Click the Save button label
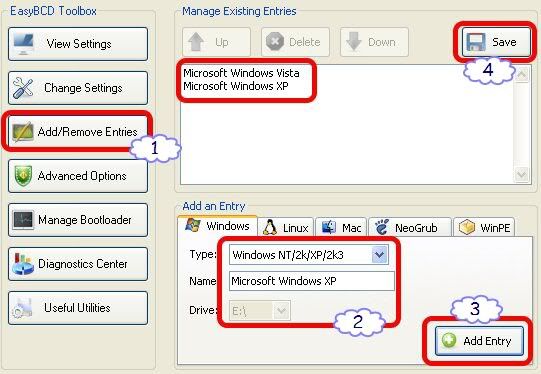Image resolution: width=541 pixels, height=374 pixels. [504, 42]
